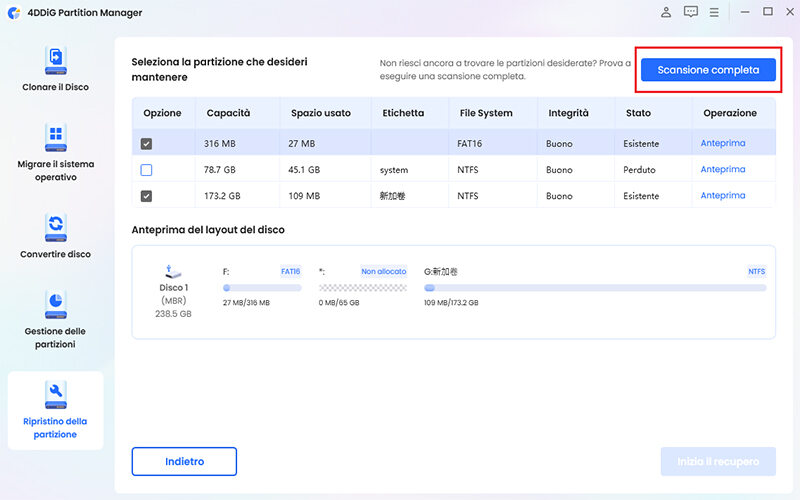Click the Indietro button

pos(184,461)
